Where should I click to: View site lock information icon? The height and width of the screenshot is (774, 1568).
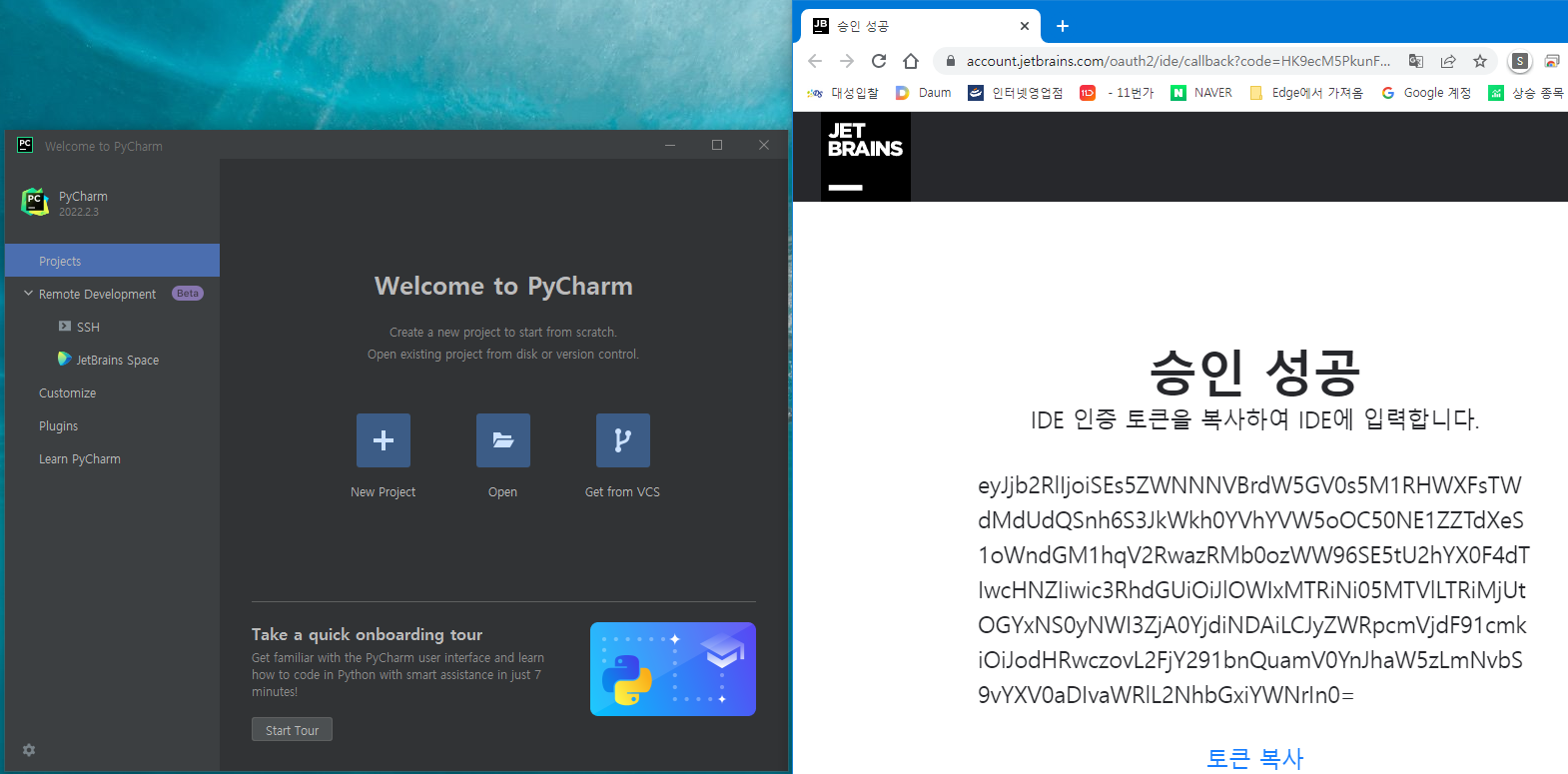[950, 61]
